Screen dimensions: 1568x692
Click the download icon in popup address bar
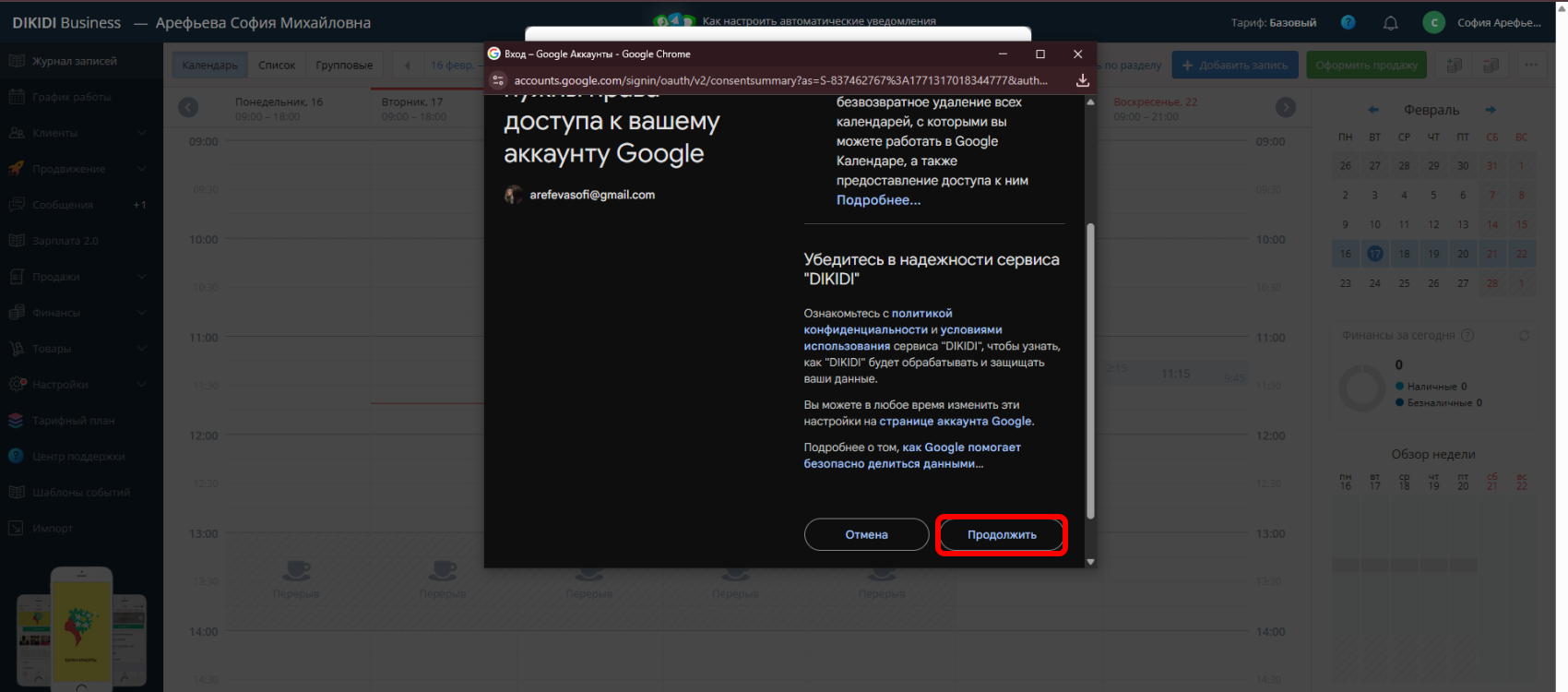point(1082,80)
